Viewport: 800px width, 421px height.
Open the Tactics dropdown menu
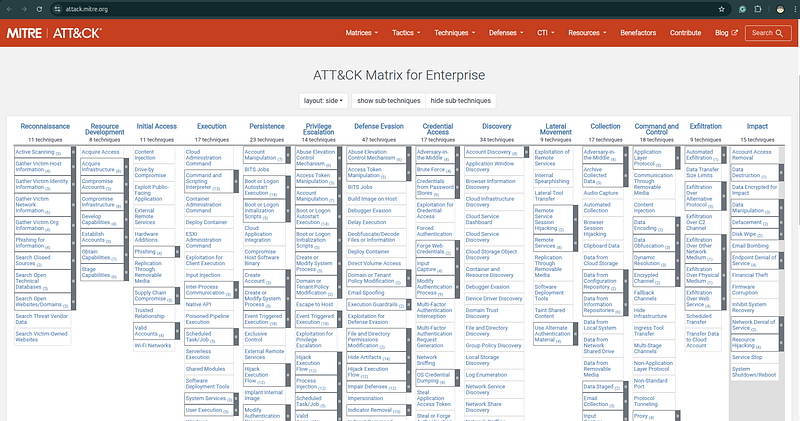(x=406, y=33)
